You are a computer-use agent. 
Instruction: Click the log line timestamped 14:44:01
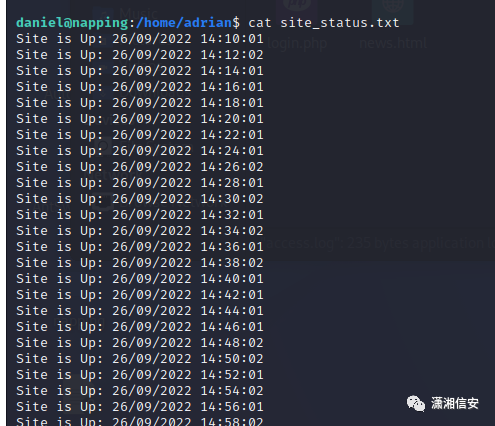point(140,311)
